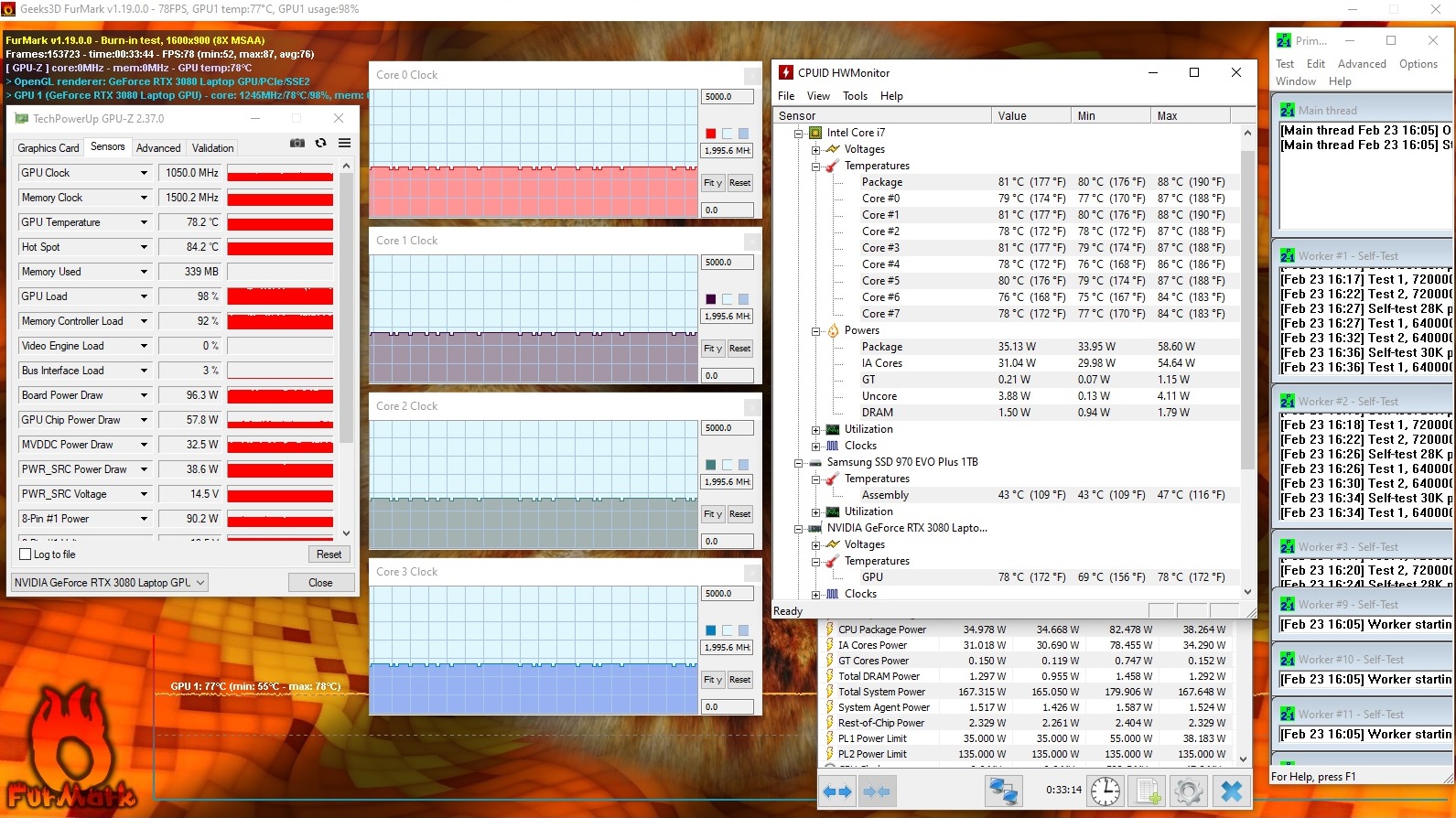Click the collapse arrows icon in bottom toolbar

tap(876, 791)
